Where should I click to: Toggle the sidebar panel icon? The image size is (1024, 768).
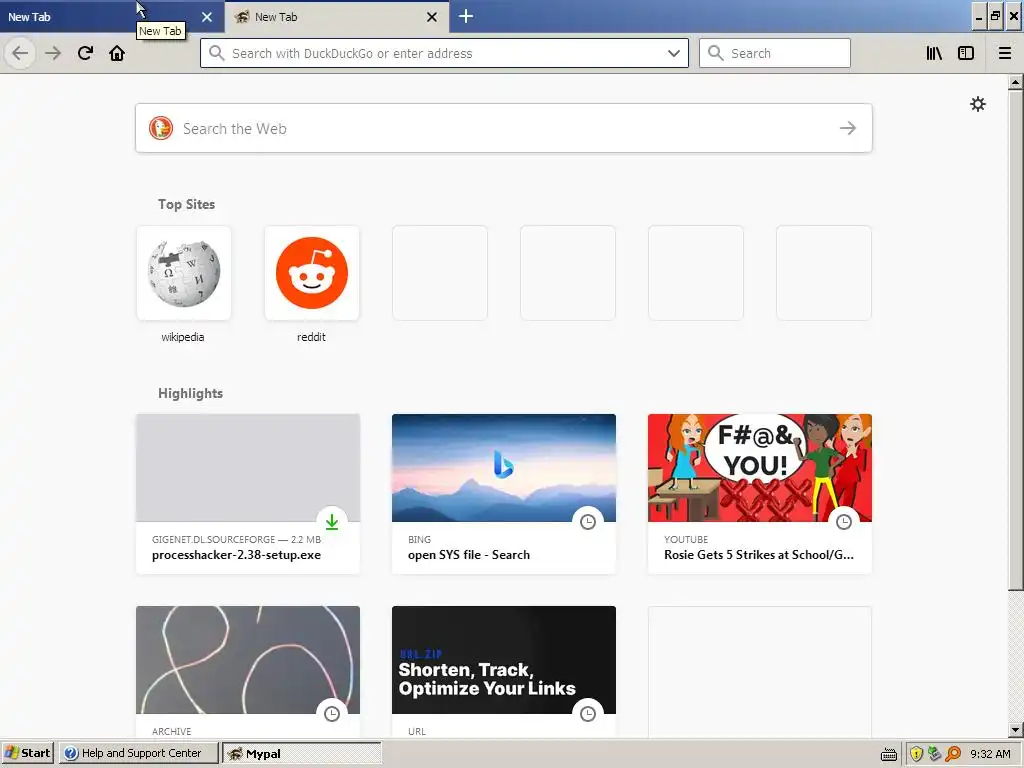(966, 53)
